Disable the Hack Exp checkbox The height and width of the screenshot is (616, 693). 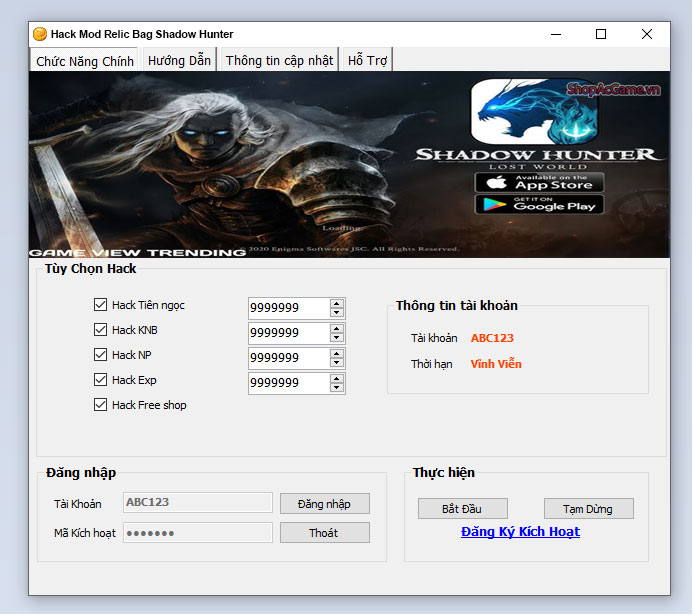click(100, 380)
